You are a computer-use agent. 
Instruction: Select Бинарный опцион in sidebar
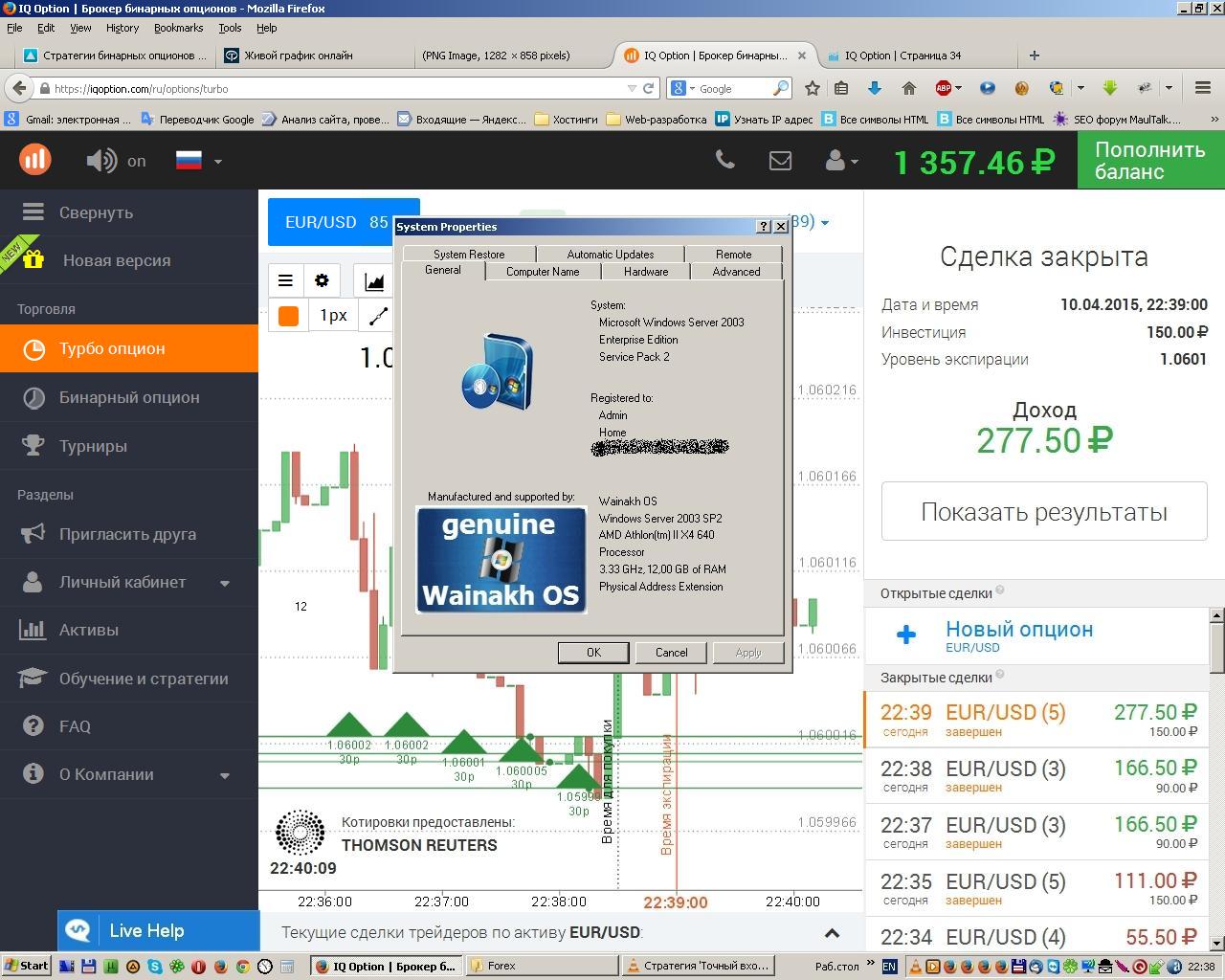[129, 397]
